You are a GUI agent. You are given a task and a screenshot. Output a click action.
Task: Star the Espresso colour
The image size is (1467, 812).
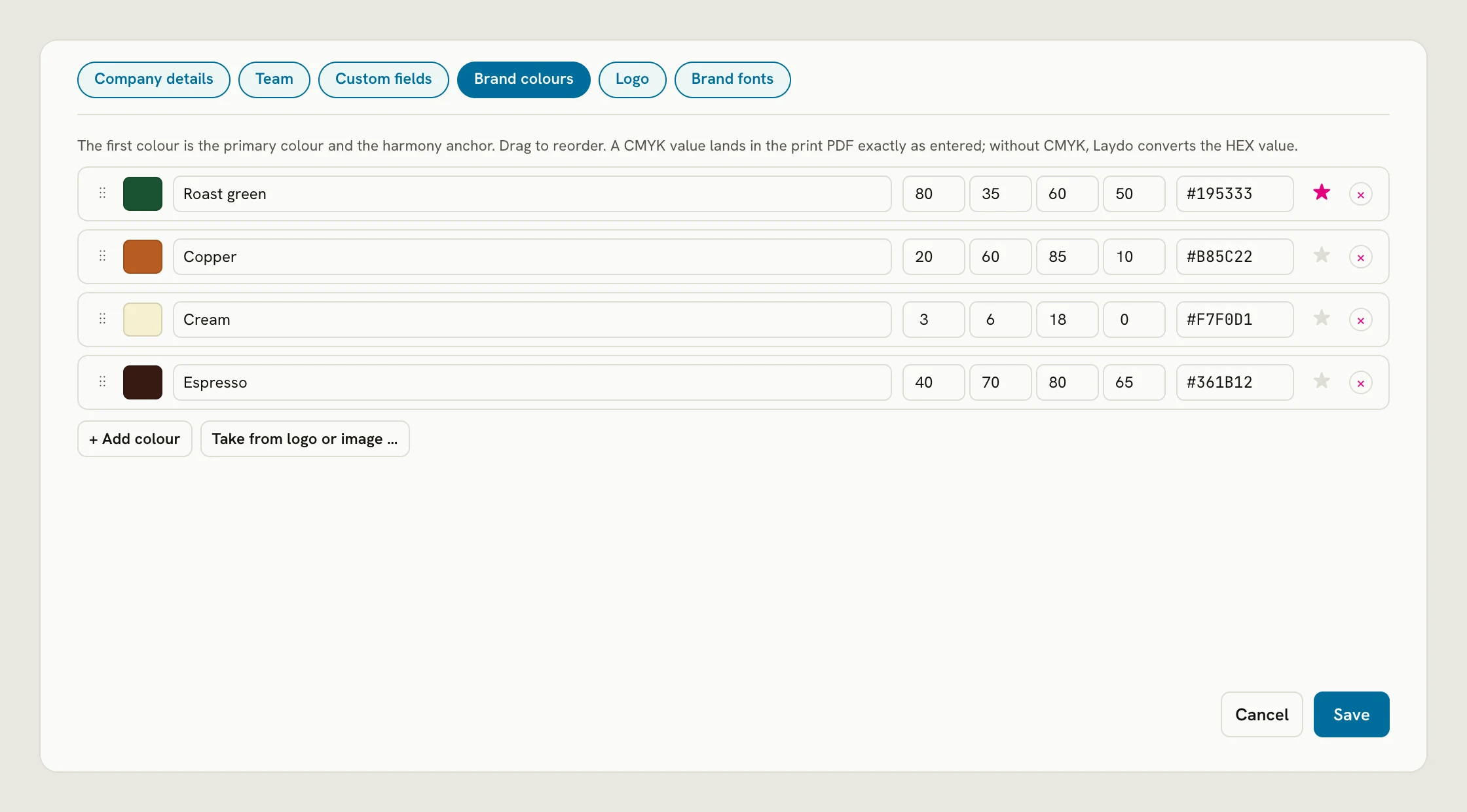tap(1322, 381)
